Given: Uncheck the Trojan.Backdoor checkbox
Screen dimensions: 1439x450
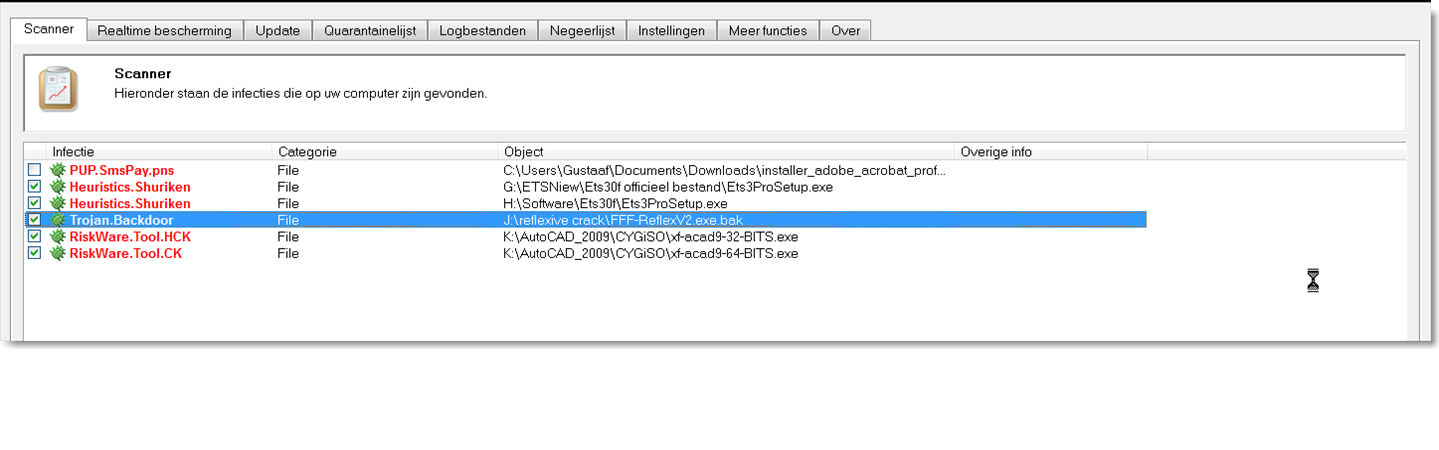Looking at the screenshot, I should tap(35, 220).
